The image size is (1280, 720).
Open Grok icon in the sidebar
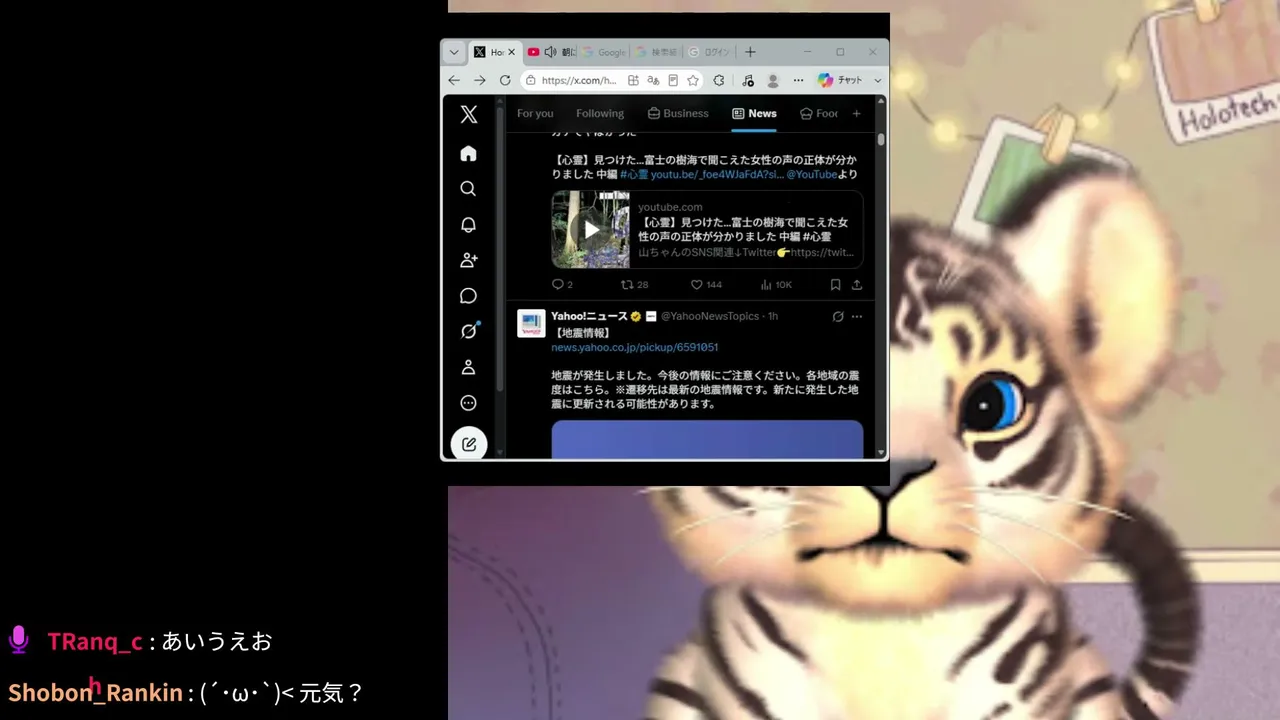pos(468,331)
